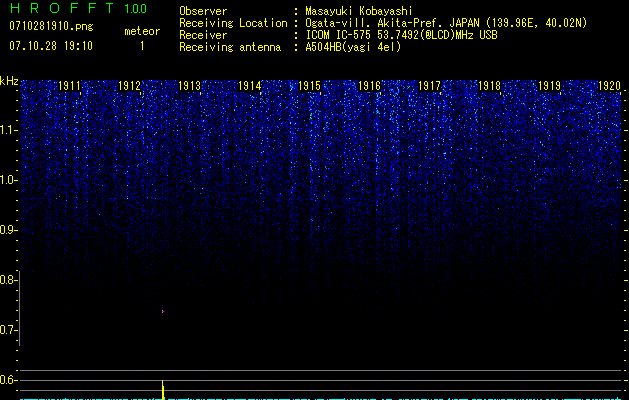Click the A504HB(yagi 4el) antenna text

coord(353,47)
